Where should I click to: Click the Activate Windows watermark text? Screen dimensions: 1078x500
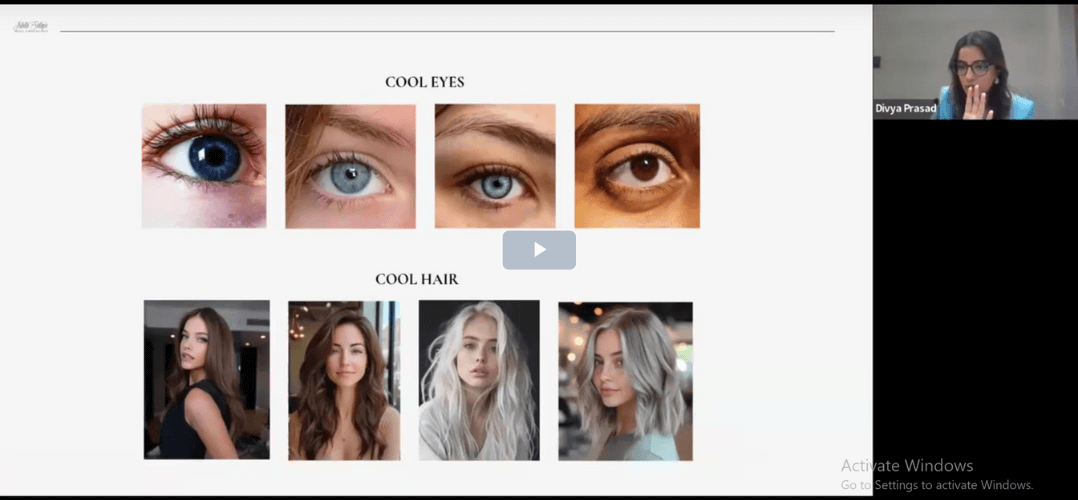tap(906, 465)
